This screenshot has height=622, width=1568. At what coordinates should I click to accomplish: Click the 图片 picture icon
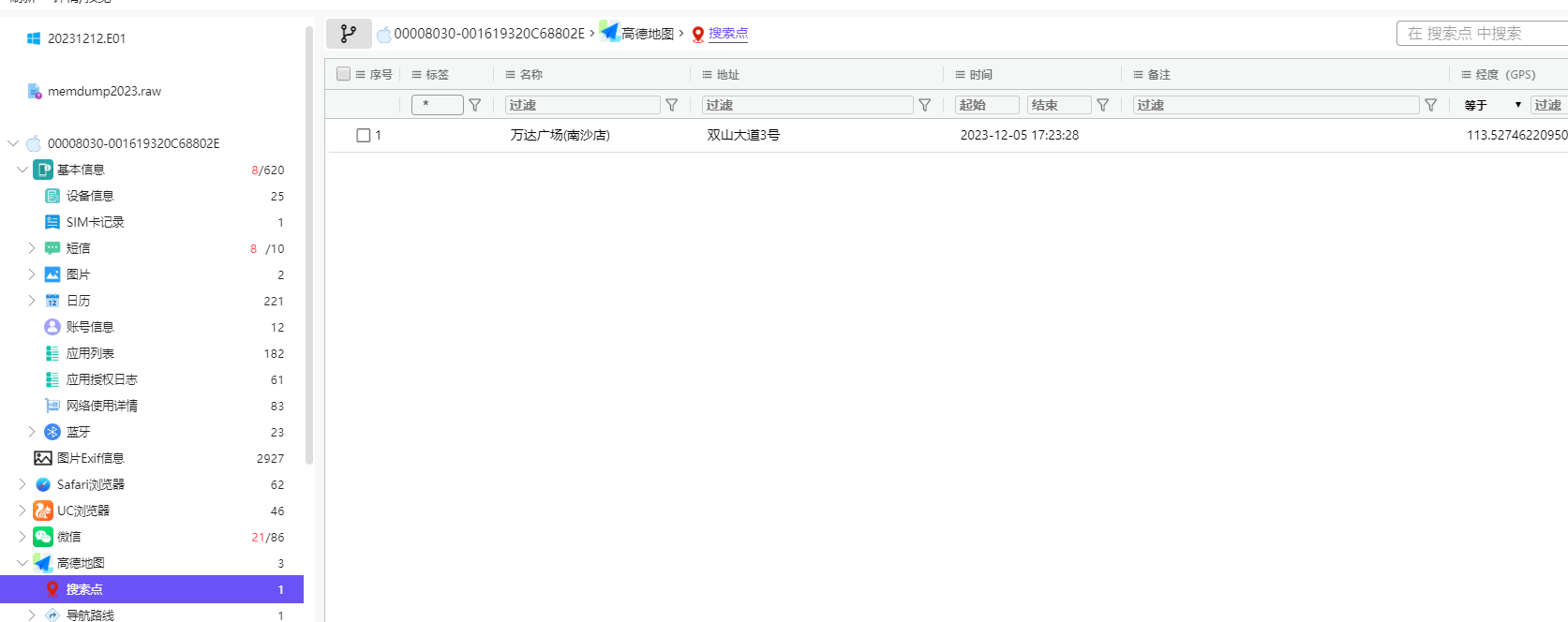coord(52,274)
